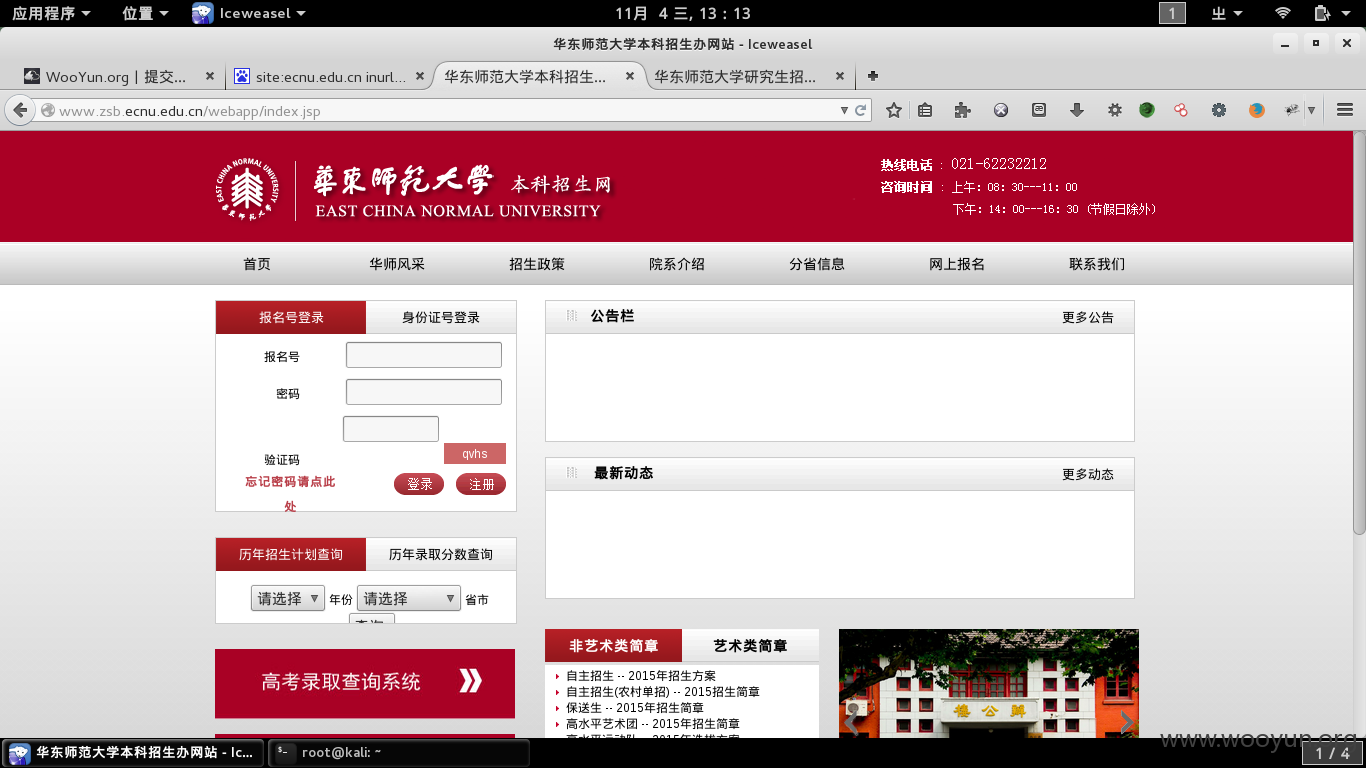The height and width of the screenshot is (768, 1366).
Task: Switch to 非艺术类简章 tab
Action: pyautogui.click(x=614, y=645)
